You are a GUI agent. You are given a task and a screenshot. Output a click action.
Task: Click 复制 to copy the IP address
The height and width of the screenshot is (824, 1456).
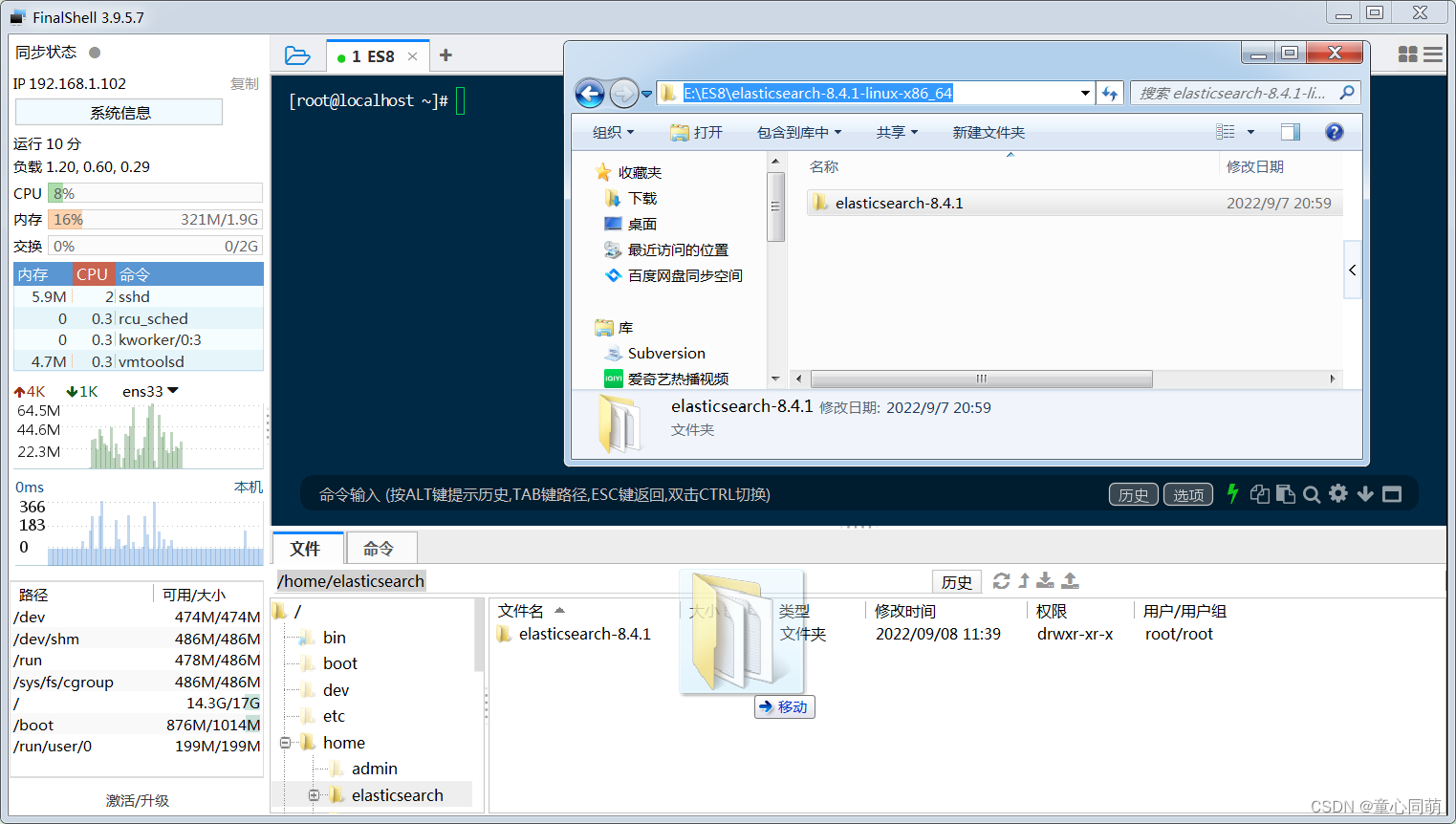coord(245,84)
